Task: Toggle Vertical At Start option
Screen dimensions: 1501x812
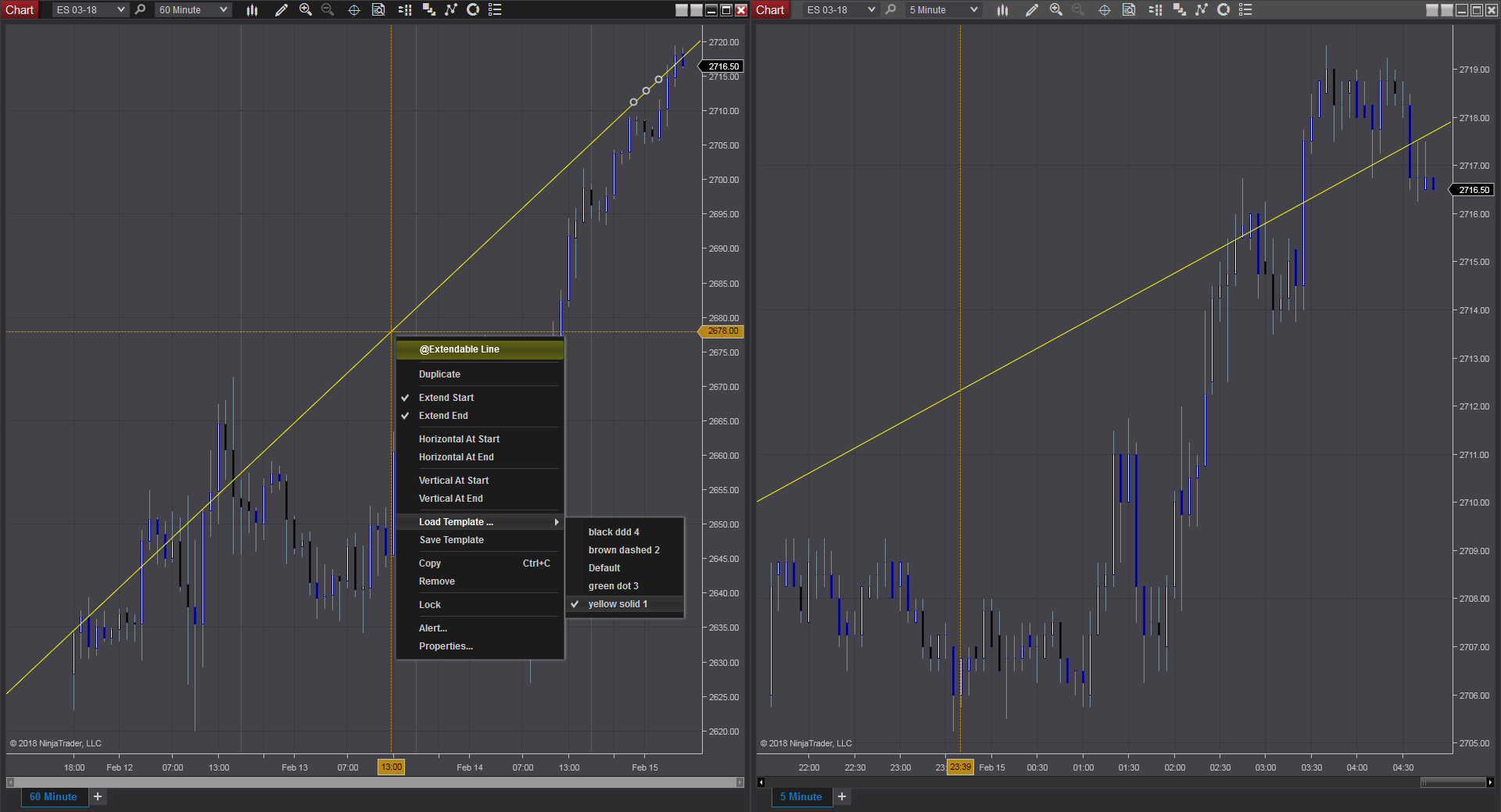Action: [480, 481]
